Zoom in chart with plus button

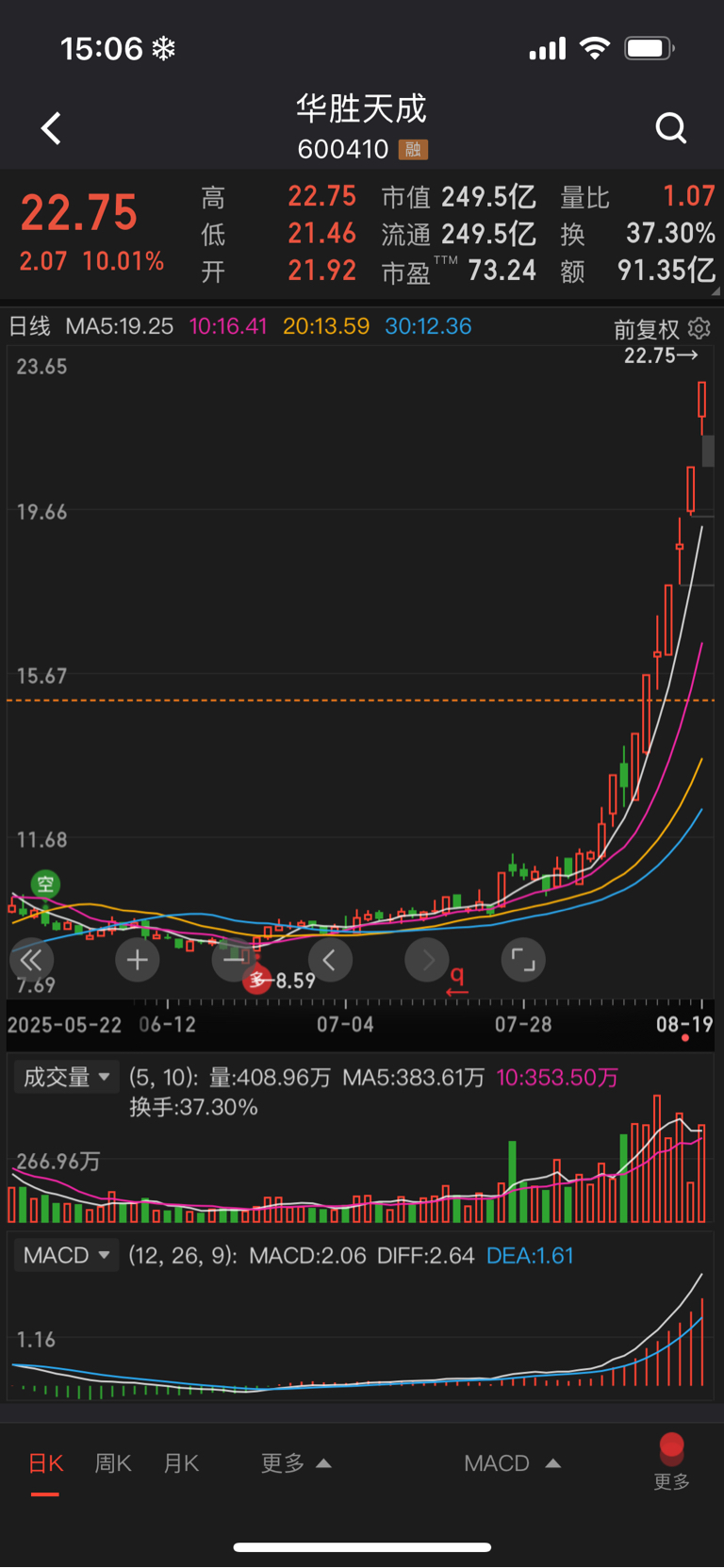coord(137,960)
